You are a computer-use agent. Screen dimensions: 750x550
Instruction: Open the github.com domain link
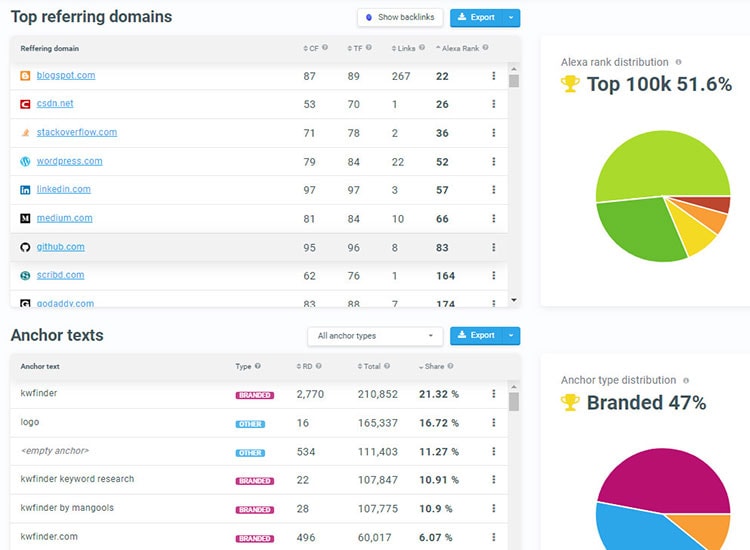coord(61,247)
